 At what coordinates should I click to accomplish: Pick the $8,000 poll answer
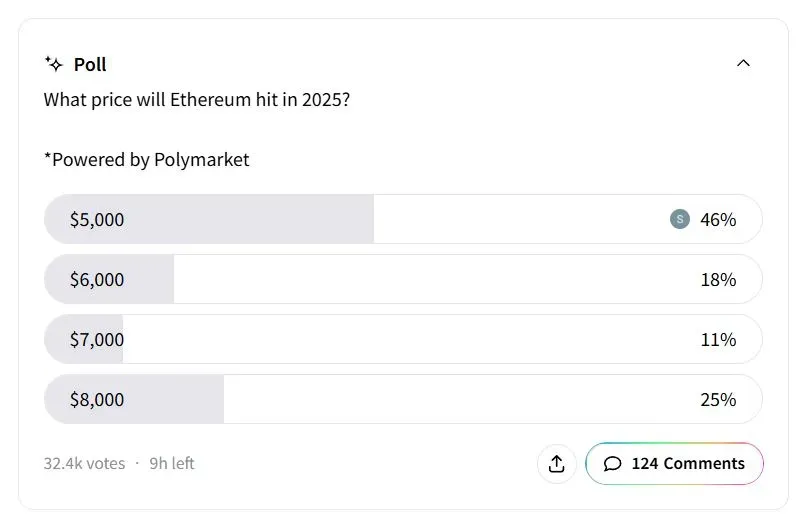97,399
